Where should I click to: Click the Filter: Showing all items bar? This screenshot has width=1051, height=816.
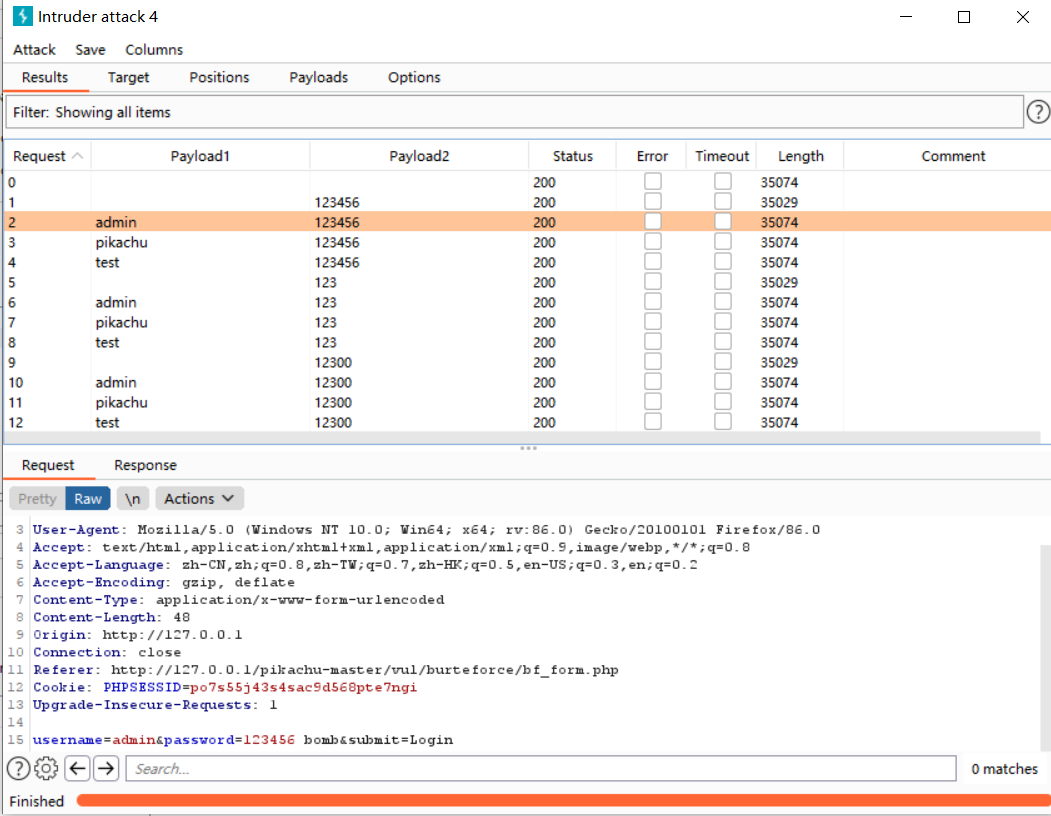[514, 112]
